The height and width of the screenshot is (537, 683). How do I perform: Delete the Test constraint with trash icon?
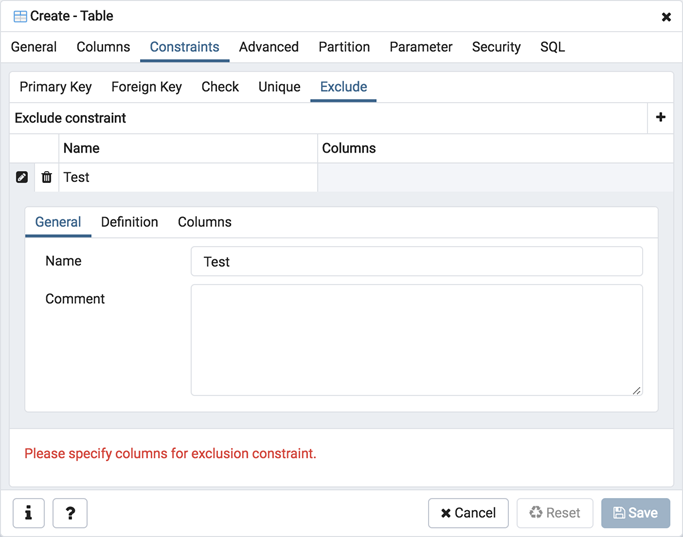[46, 177]
